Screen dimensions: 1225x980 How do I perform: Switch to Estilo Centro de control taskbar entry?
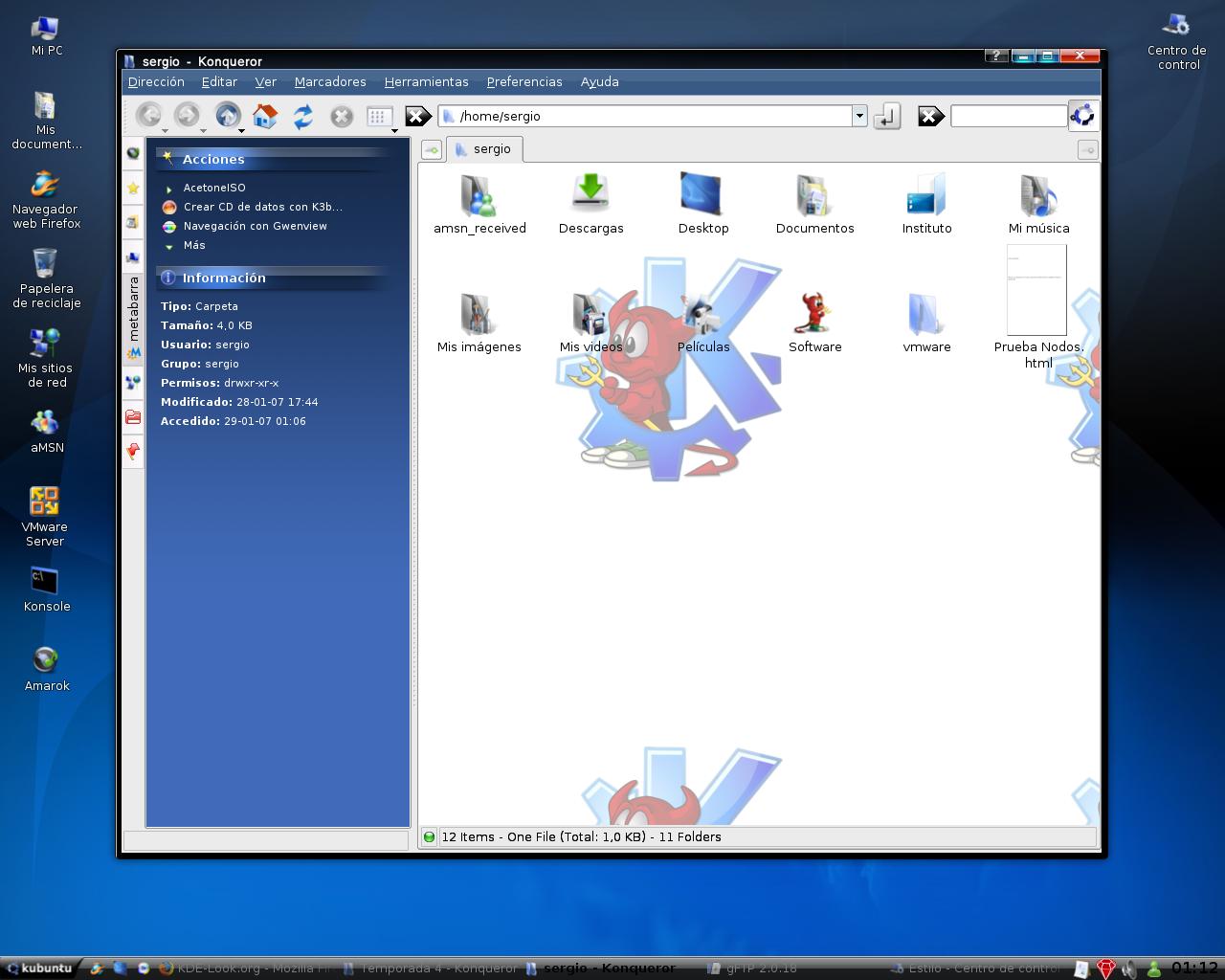(x=974, y=969)
